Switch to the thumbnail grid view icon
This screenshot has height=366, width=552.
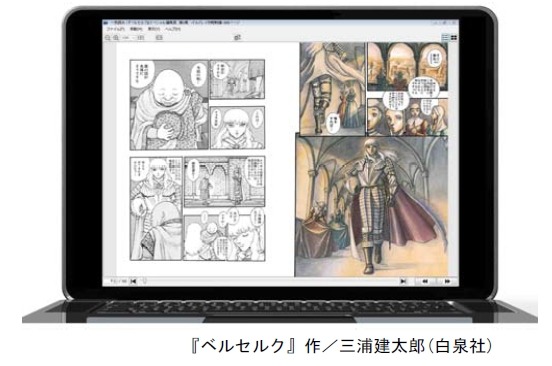(x=454, y=37)
